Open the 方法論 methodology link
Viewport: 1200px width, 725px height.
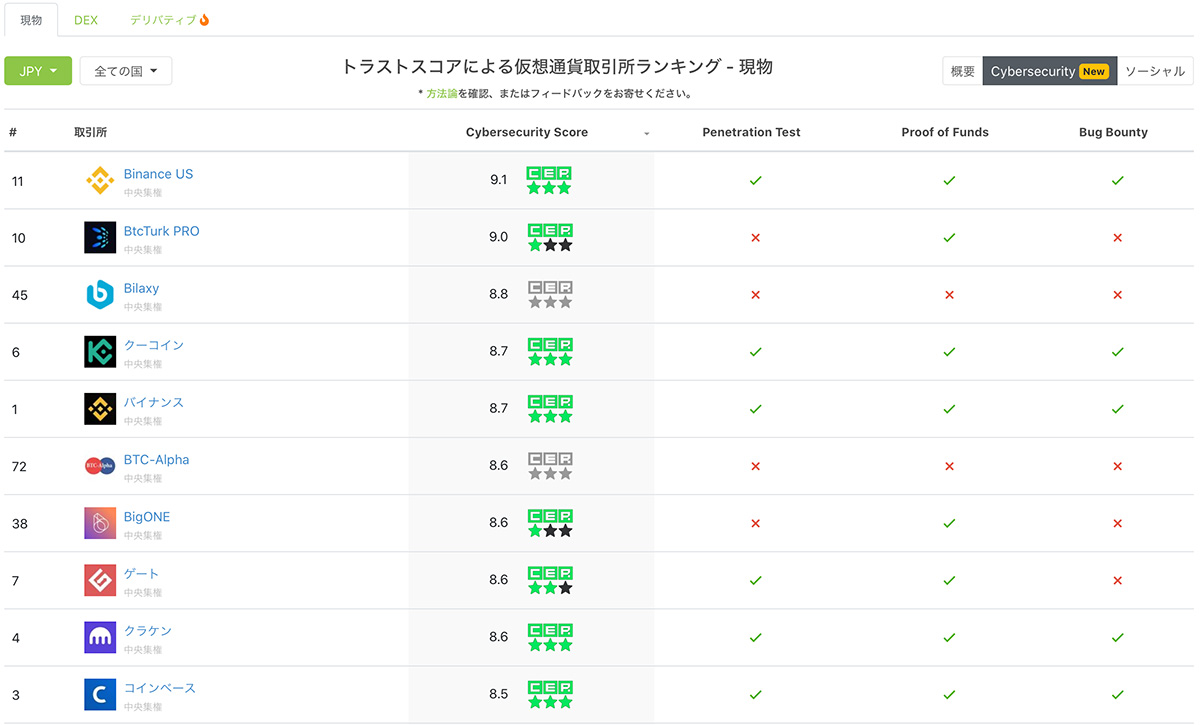(442, 94)
